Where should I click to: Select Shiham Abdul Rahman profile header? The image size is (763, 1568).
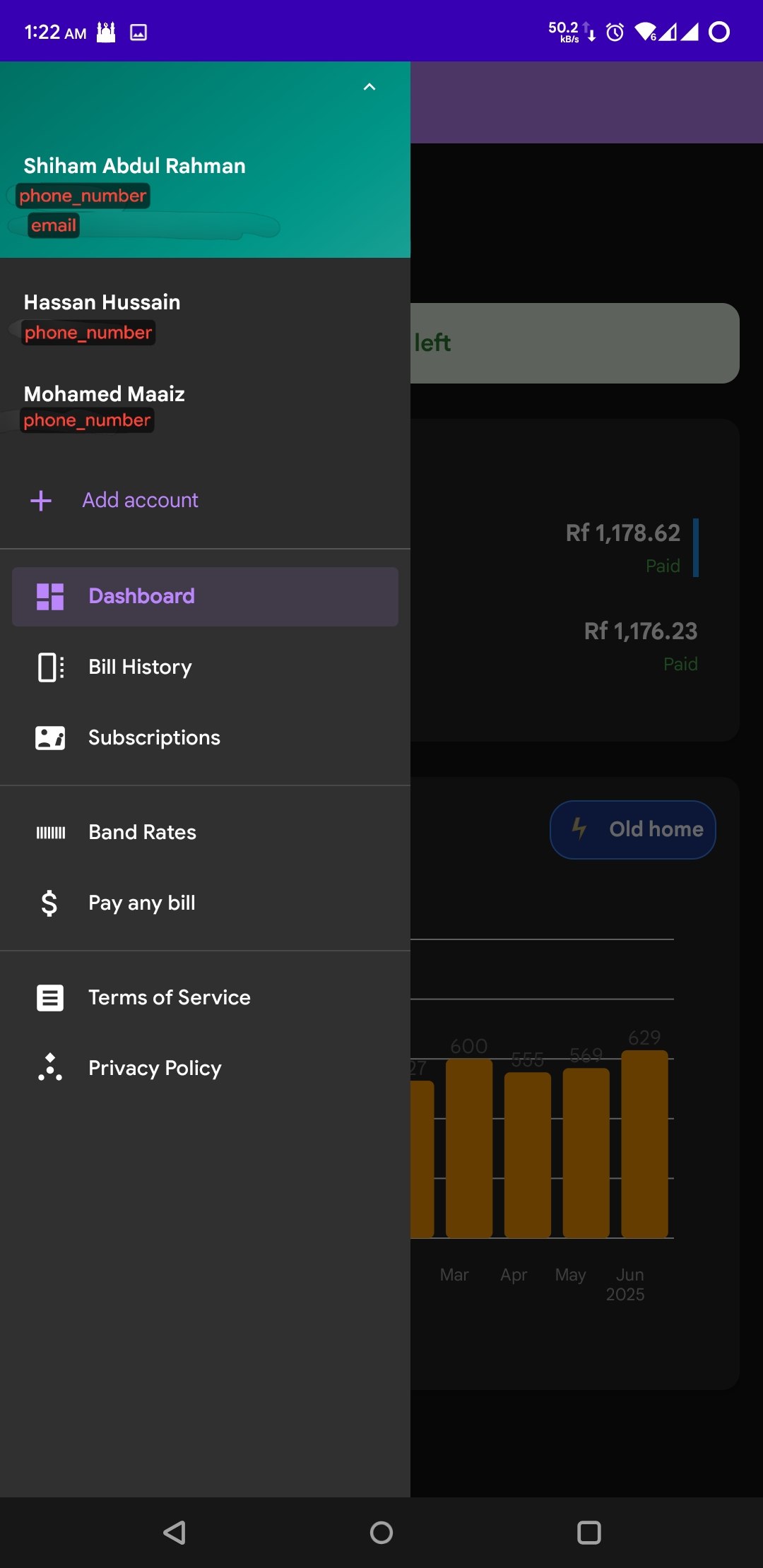pyautogui.click(x=134, y=167)
